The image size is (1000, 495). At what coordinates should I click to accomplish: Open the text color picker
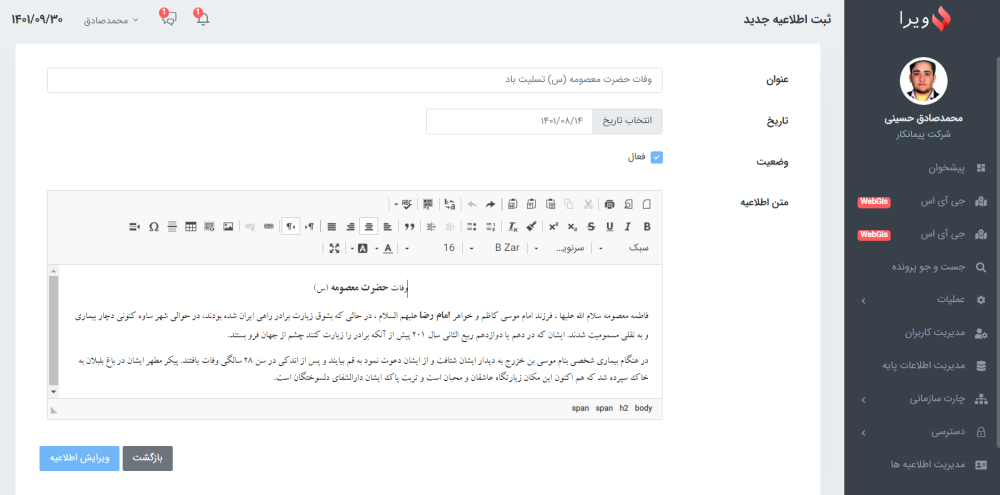tap(387, 248)
